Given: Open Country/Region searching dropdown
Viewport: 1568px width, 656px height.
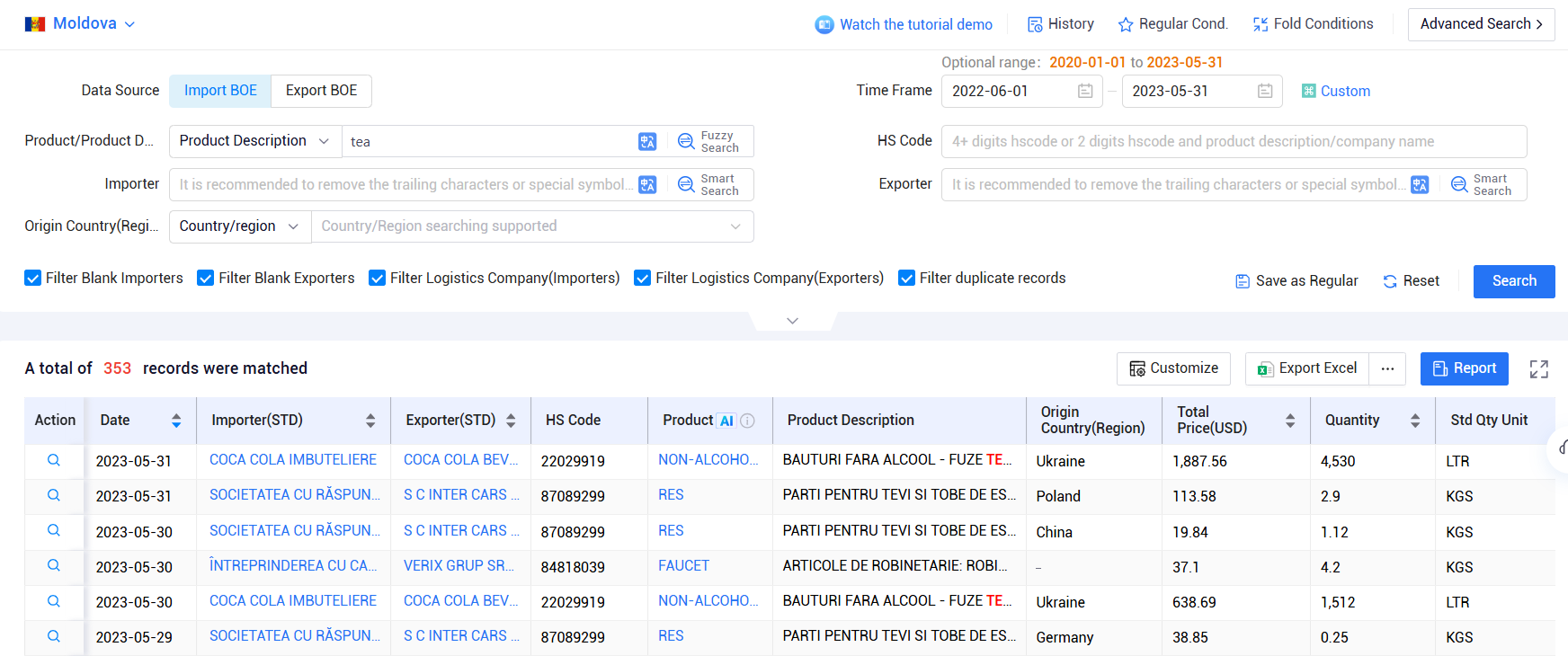Looking at the screenshot, I should 532,226.
